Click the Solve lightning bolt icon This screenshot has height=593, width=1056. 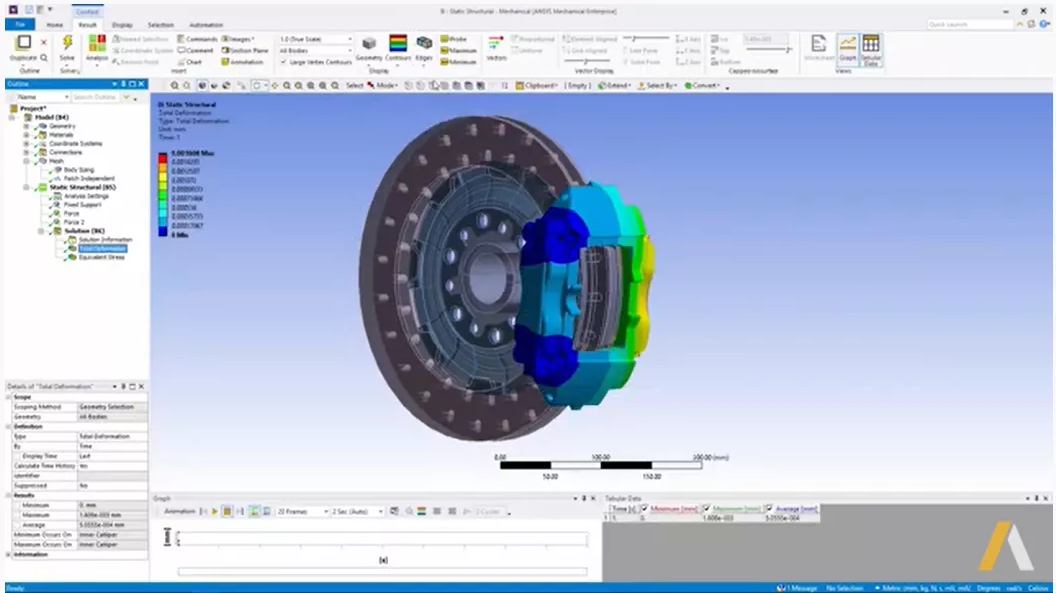67,44
